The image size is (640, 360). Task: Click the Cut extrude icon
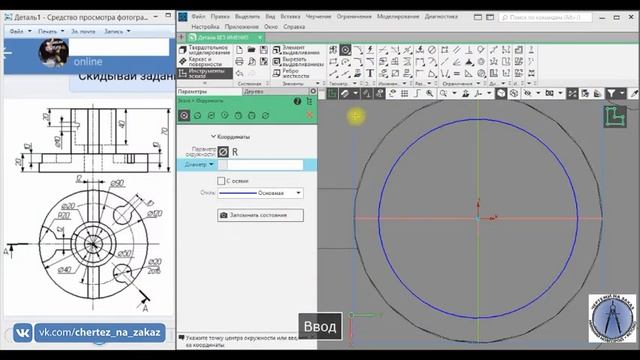pos(277,62)
